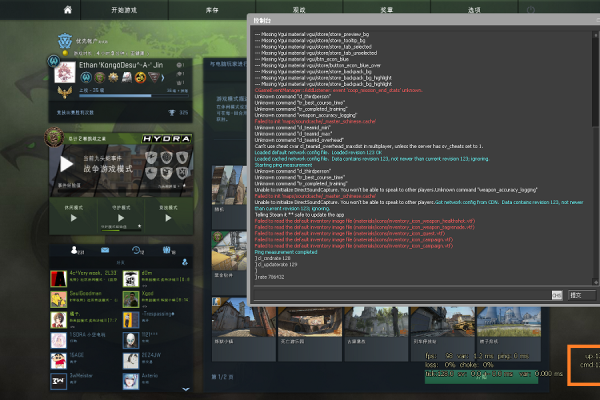This screenshot has width=600, height=400.
Task: Select friend 2E24JW in list
Action: 156,361
